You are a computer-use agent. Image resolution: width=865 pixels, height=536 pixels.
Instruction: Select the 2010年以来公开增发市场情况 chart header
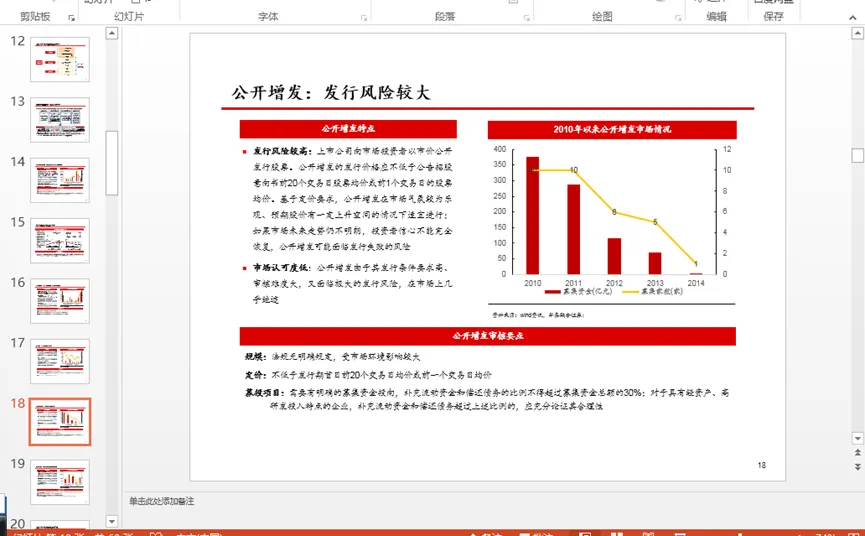(612, 130)
